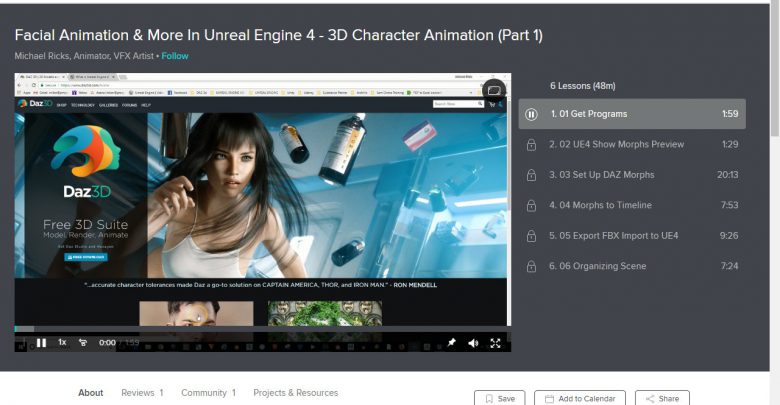Switch to the Community tab
Screen dimensions: 780x405
tap(208, 393)
